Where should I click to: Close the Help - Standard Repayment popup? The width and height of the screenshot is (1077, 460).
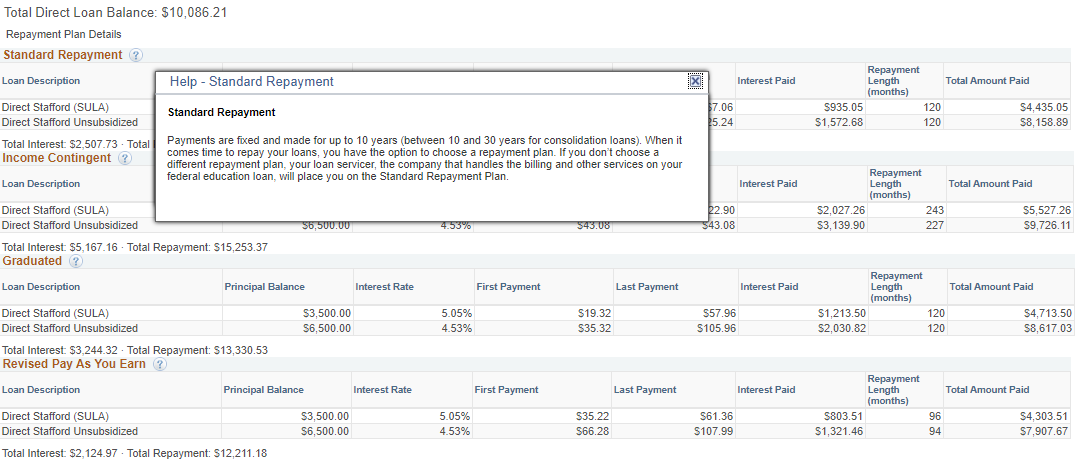point(695,81)
